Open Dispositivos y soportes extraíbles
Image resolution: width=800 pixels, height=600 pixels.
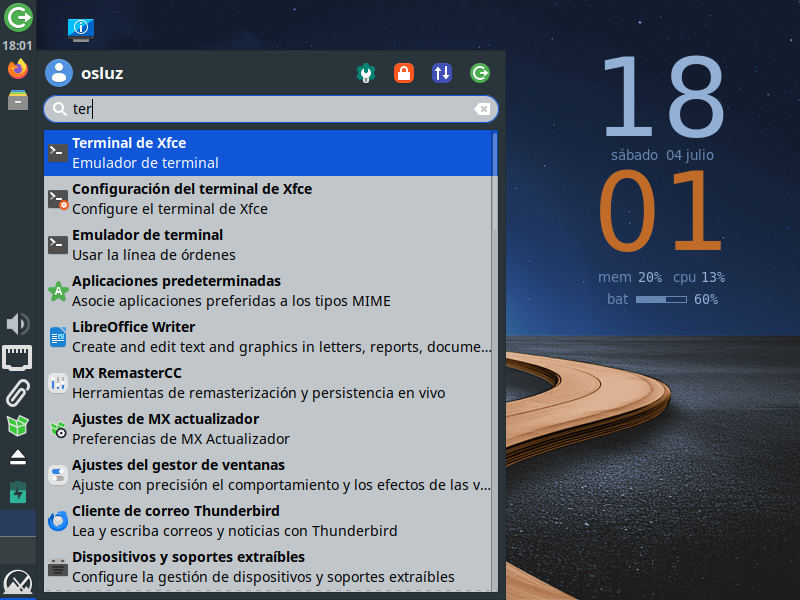(268, 567)
